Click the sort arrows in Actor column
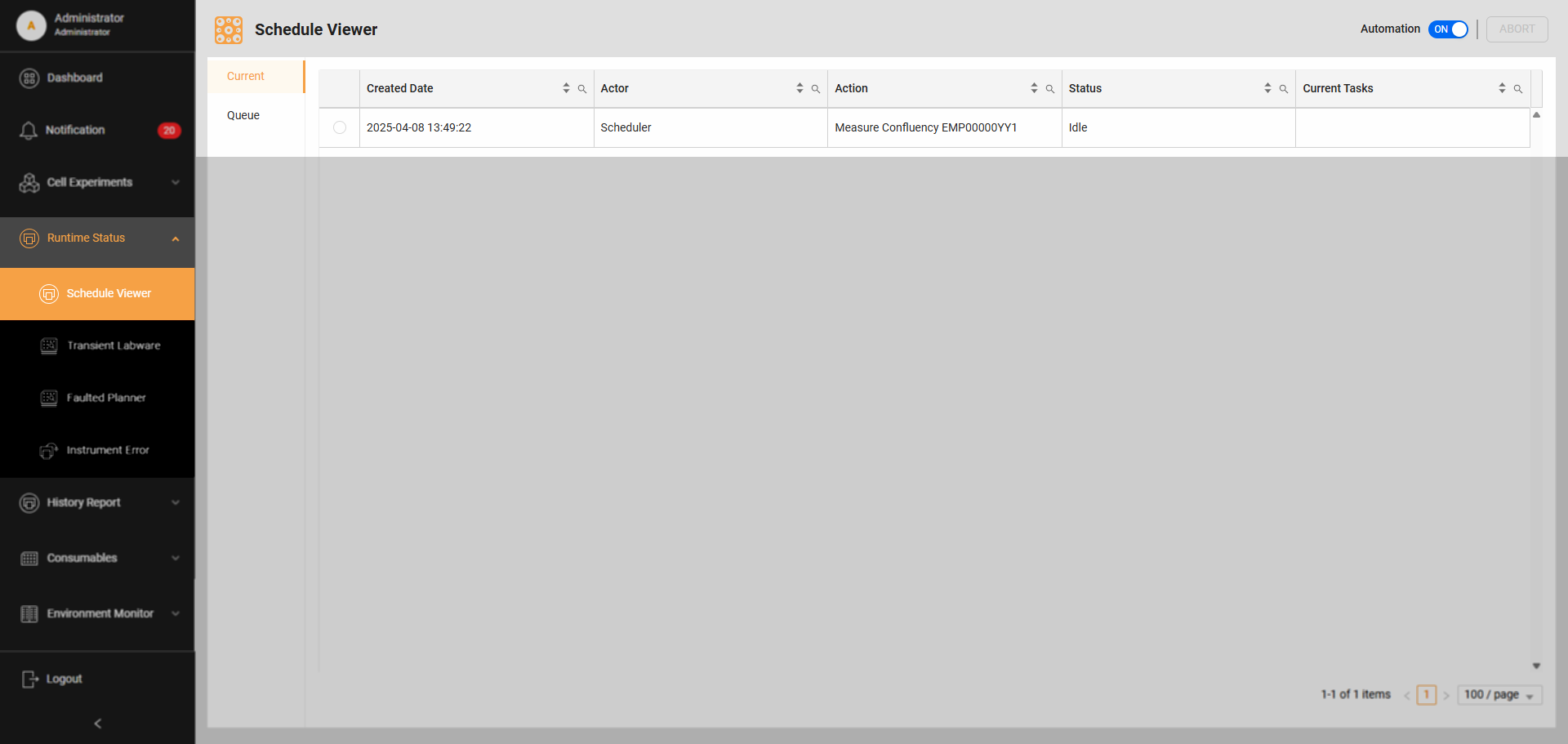The height and width of the screenshot is (744, 1568). coord(800,88)
